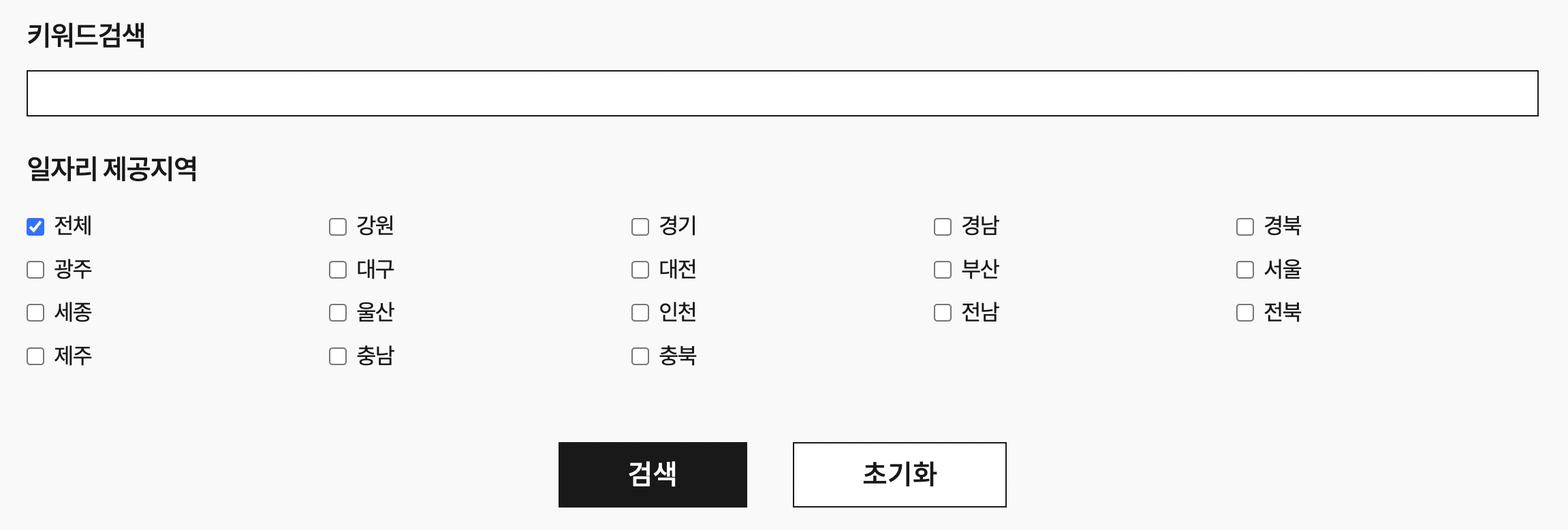Uncheck the 전체 (All) checkbox
Image resolution: width=1568 pixels, height=530 pixels.
click(x=34, y=227)
